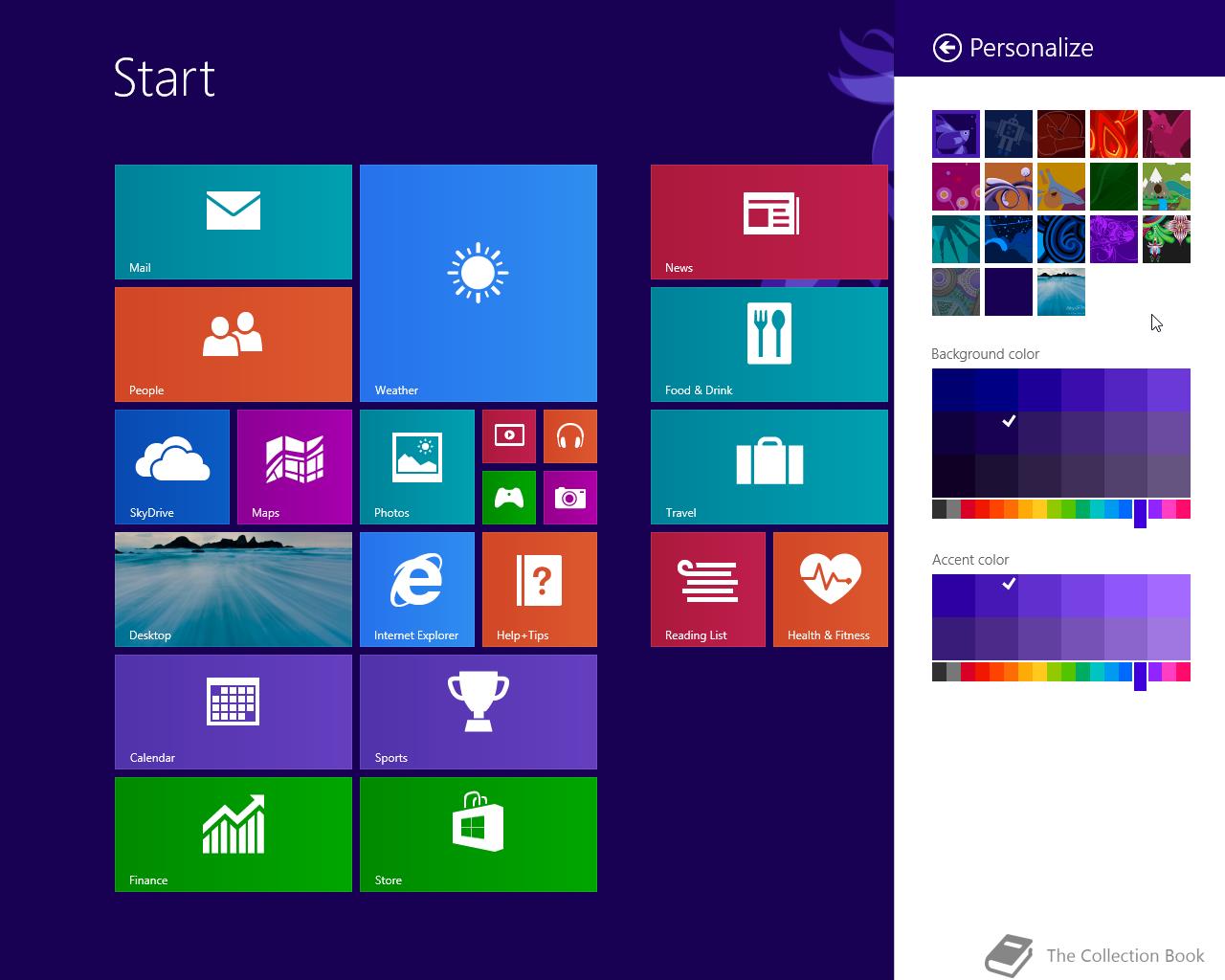Pick the gray mandala pattern background
Image resolution: width=1225 pixels, height=980 pixels.
(x=956, y=292)
